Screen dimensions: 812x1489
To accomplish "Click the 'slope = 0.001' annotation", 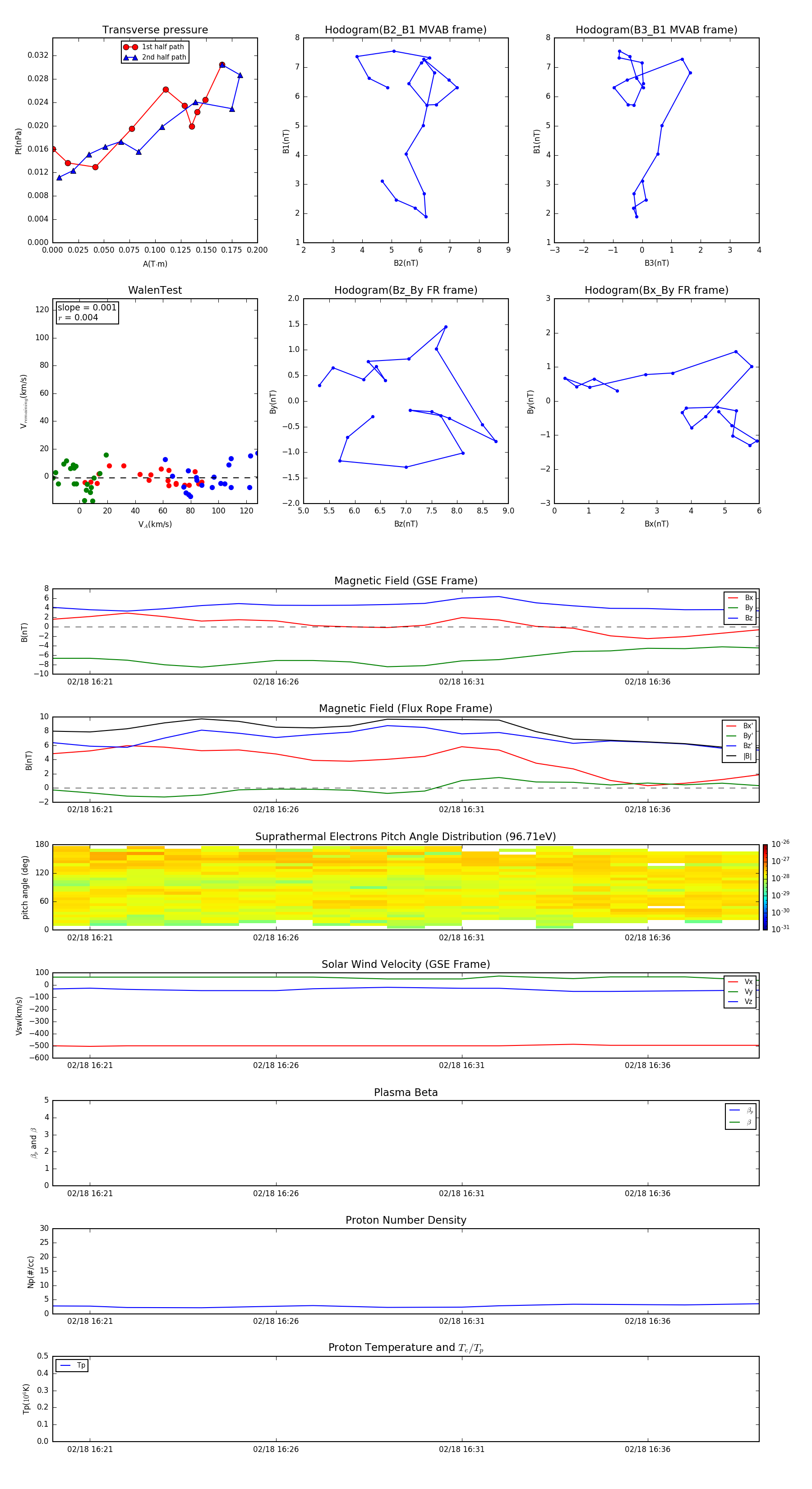I will tap(87, 308).
